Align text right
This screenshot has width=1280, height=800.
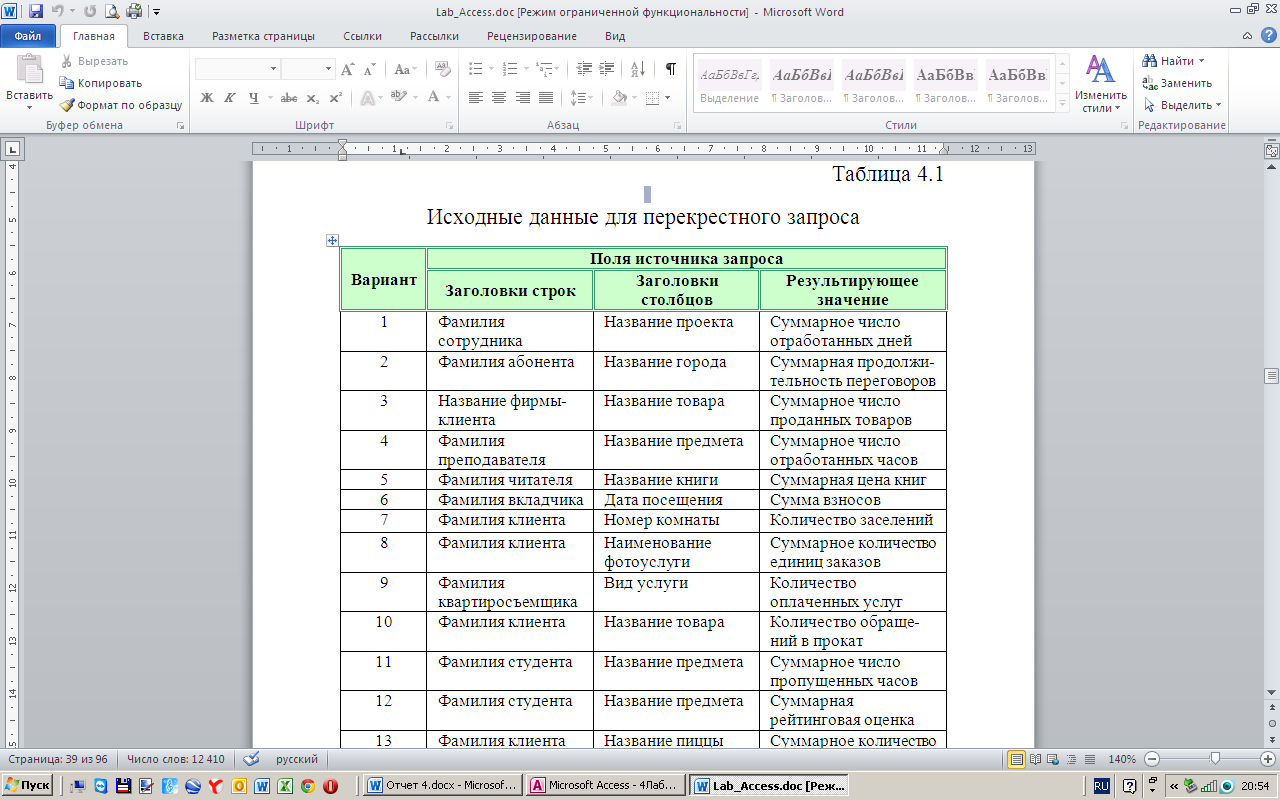coord(522,98)
